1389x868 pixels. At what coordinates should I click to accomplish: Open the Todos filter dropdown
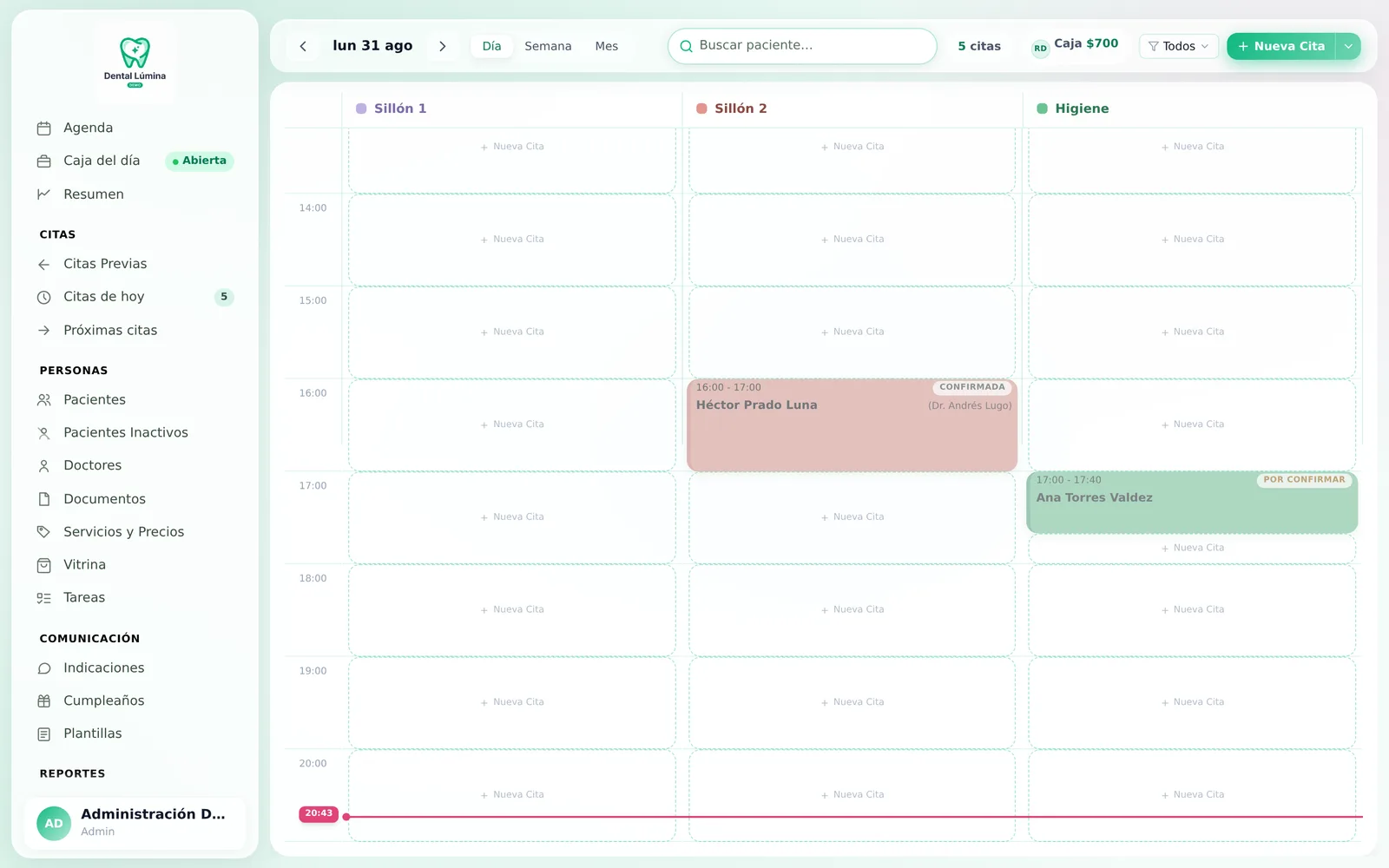(1179, 46)
